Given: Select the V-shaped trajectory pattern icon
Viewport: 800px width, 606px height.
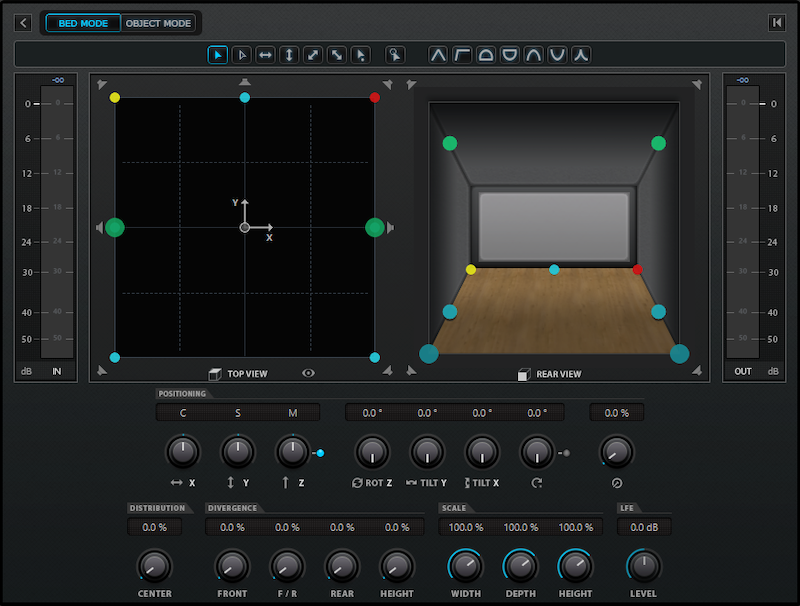Looking at the screenshot, I should pos(436,55).
